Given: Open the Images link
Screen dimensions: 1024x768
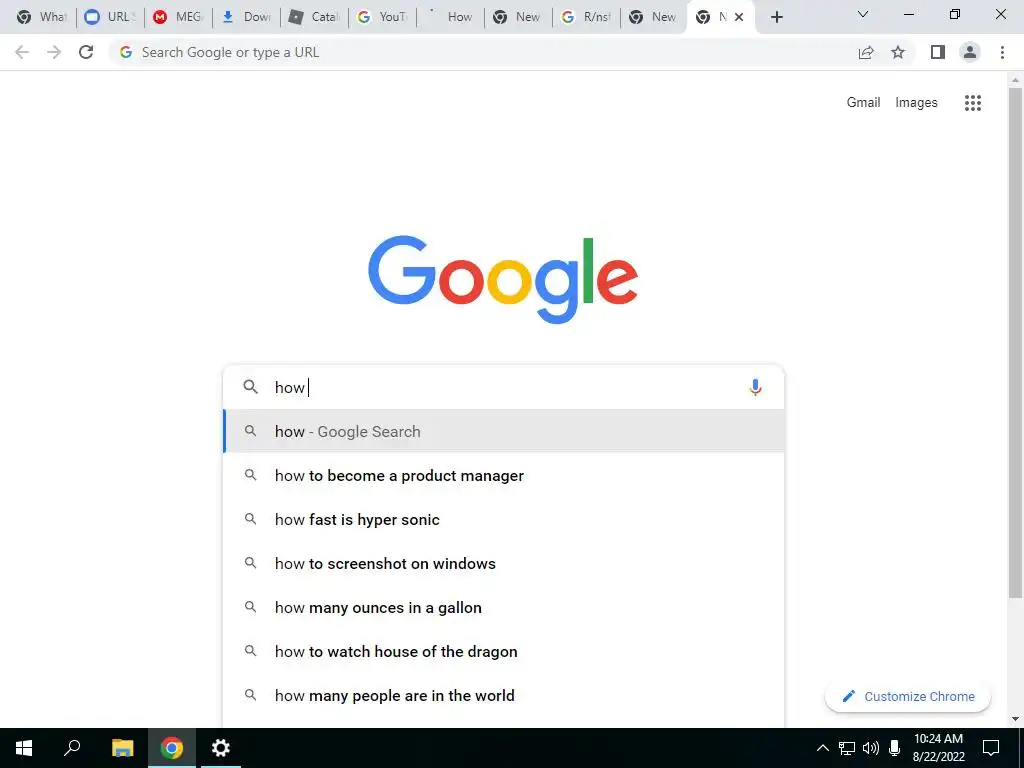Looking at the screenshot, I should point(916,103).
